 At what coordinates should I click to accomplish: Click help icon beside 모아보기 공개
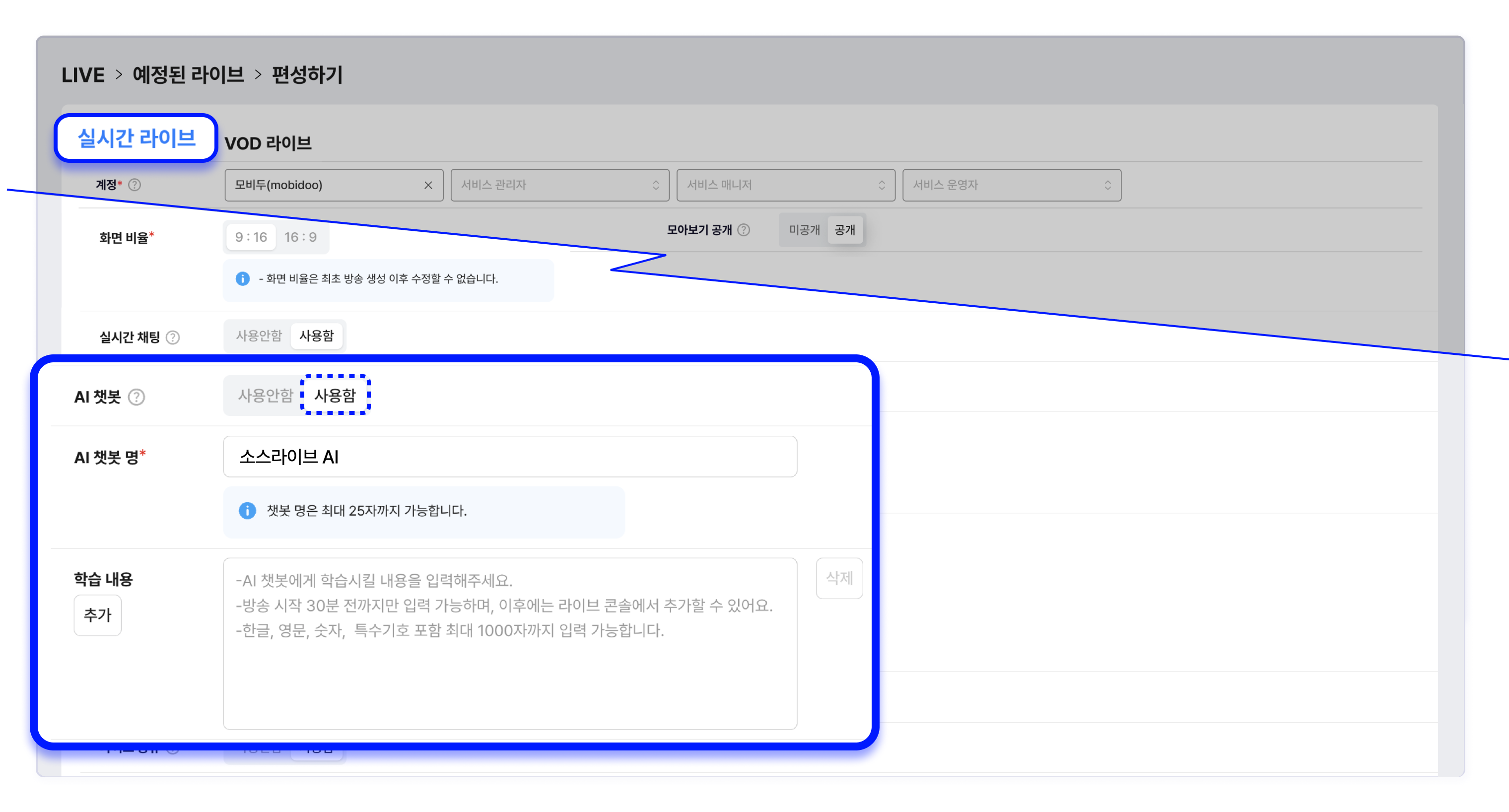click(x=744, y=230)
